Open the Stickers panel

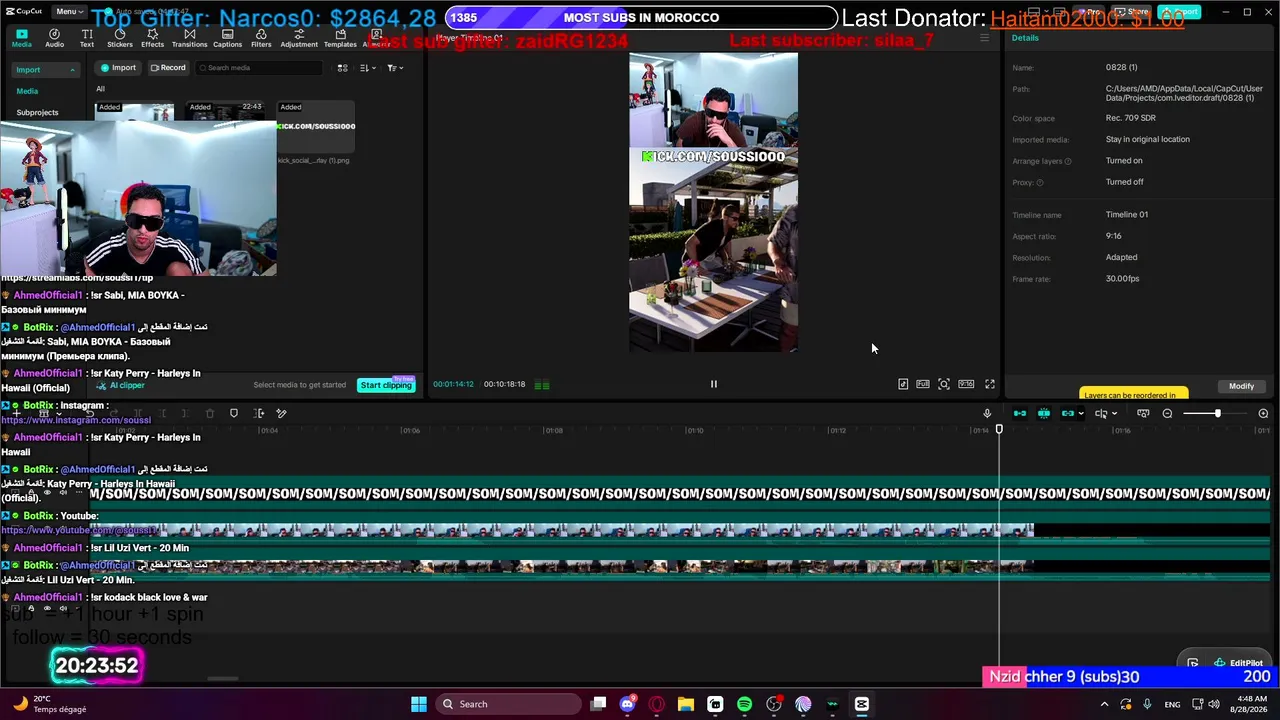click(x=120, y=38)
